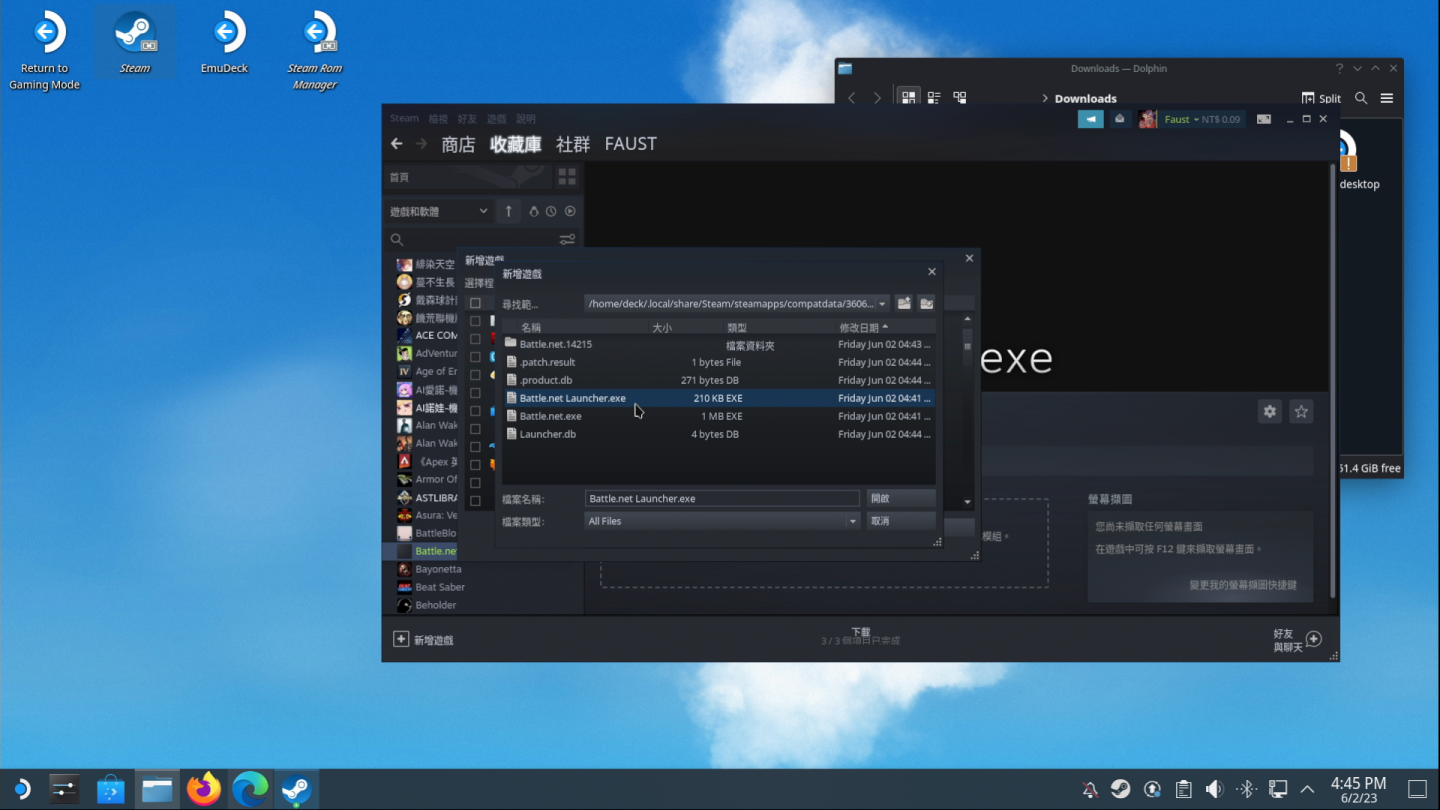Go forward with Steam's right arrow

(x=422, y=144)
